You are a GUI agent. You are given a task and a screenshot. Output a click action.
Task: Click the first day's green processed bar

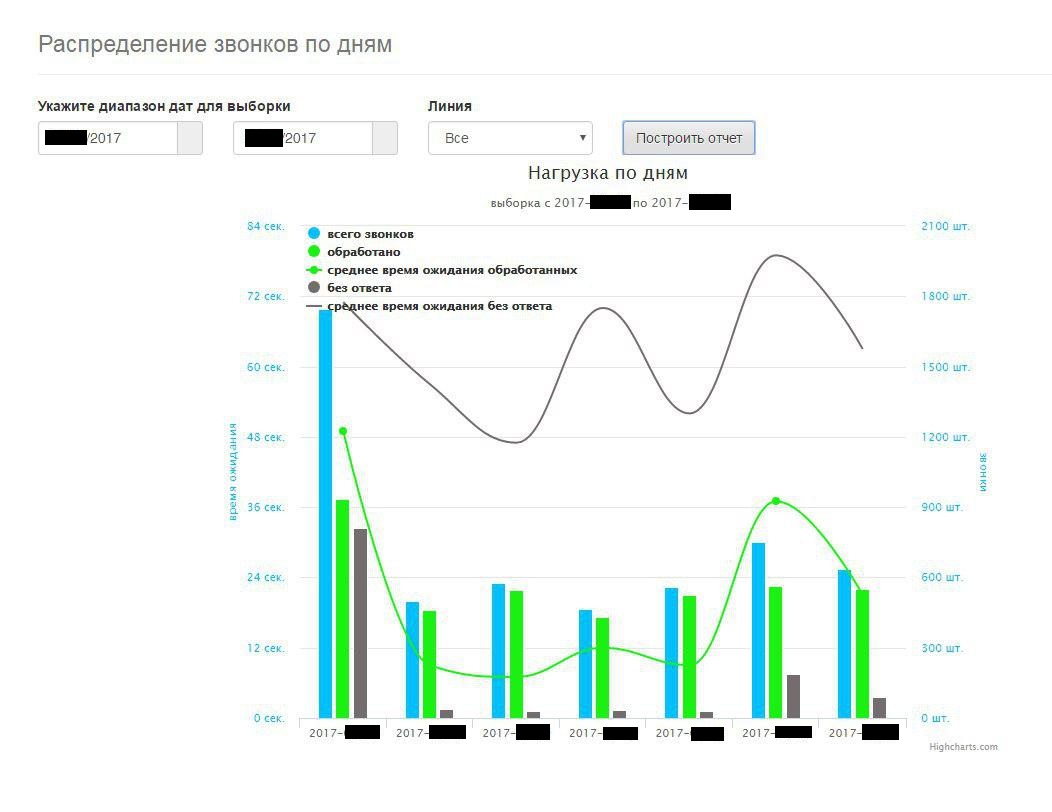click(x=343, y=609)
